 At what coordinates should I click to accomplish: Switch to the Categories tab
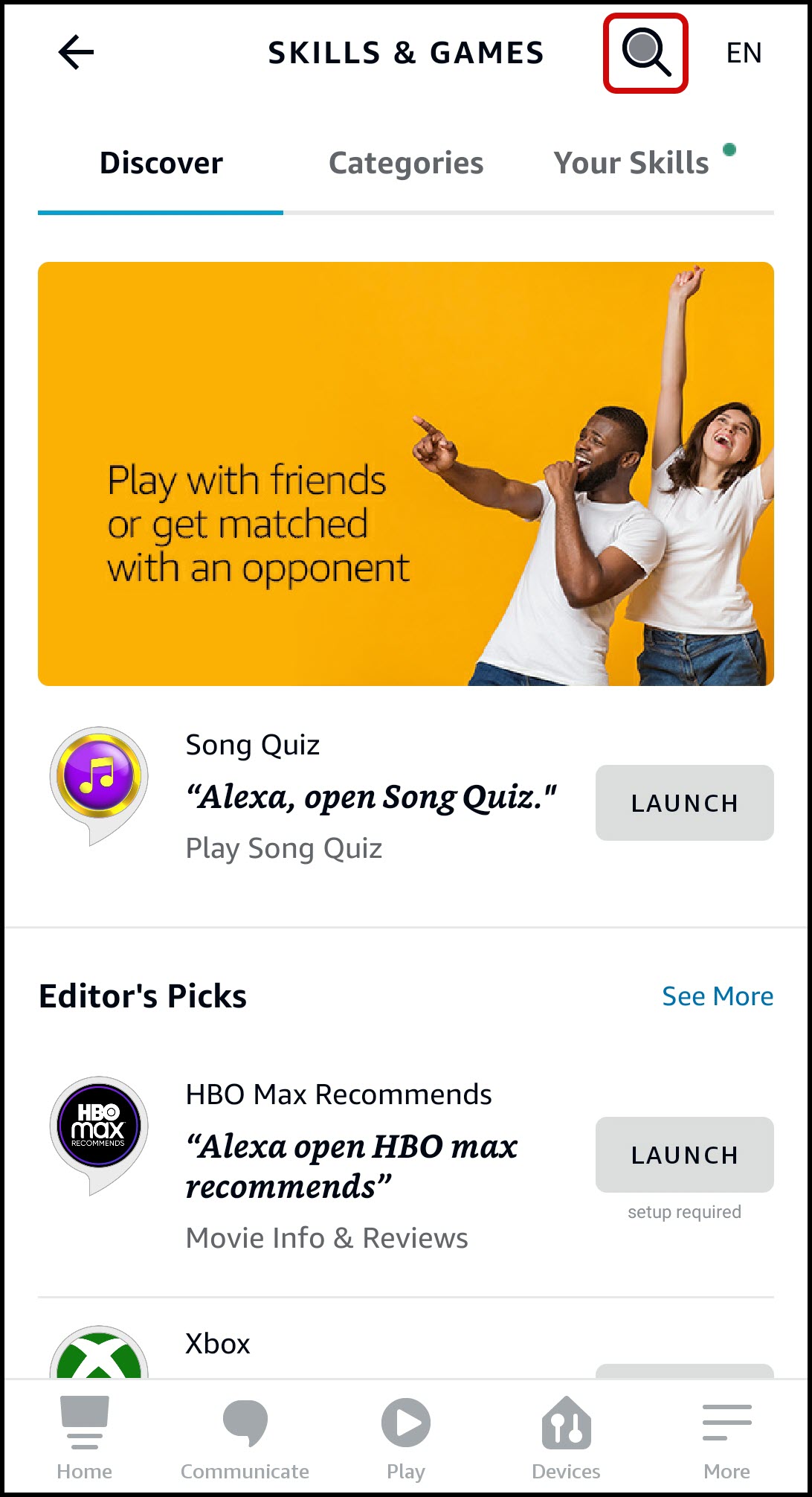[x=406, y=163]
